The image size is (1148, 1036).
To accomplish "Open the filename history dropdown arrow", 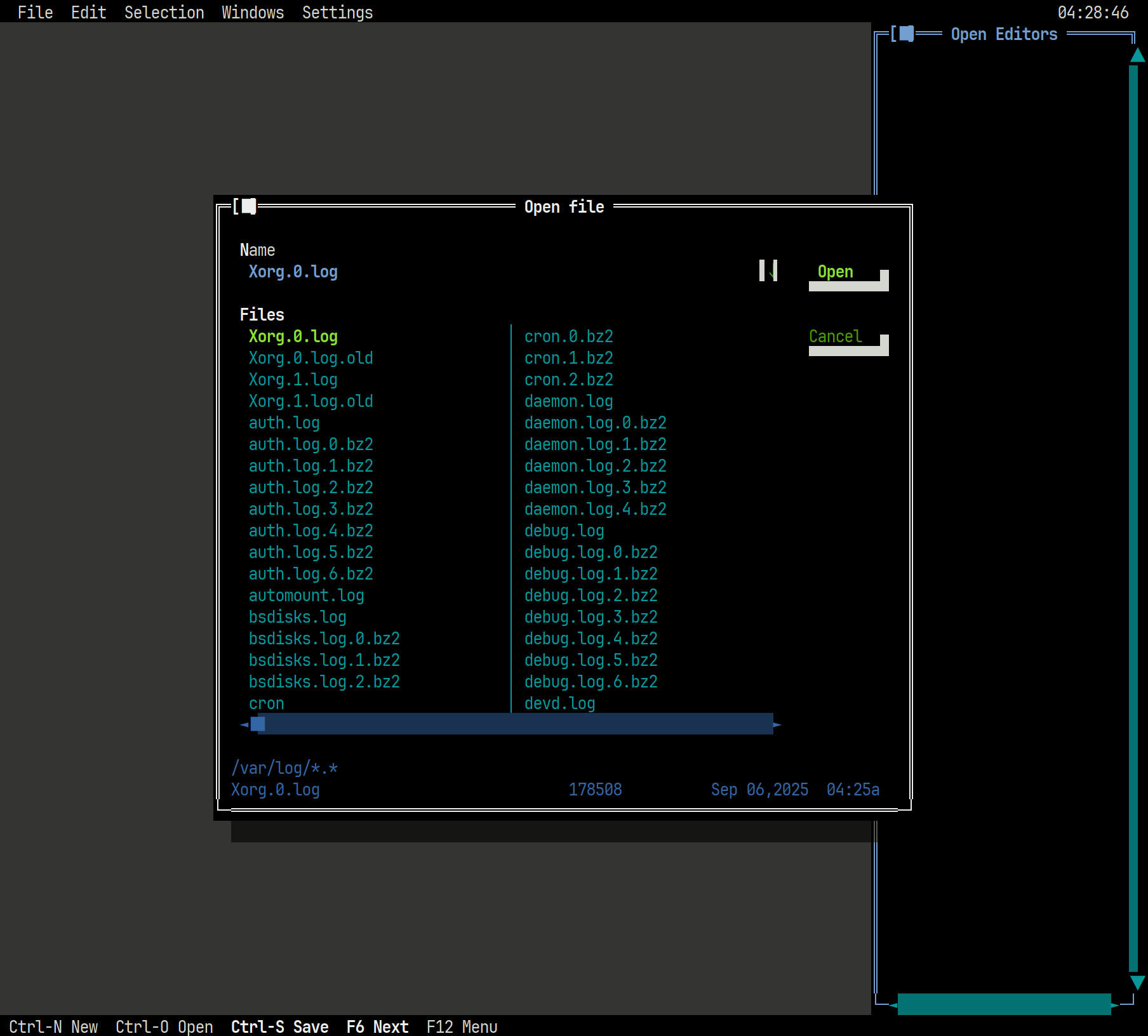I will [x=768, y=271].
